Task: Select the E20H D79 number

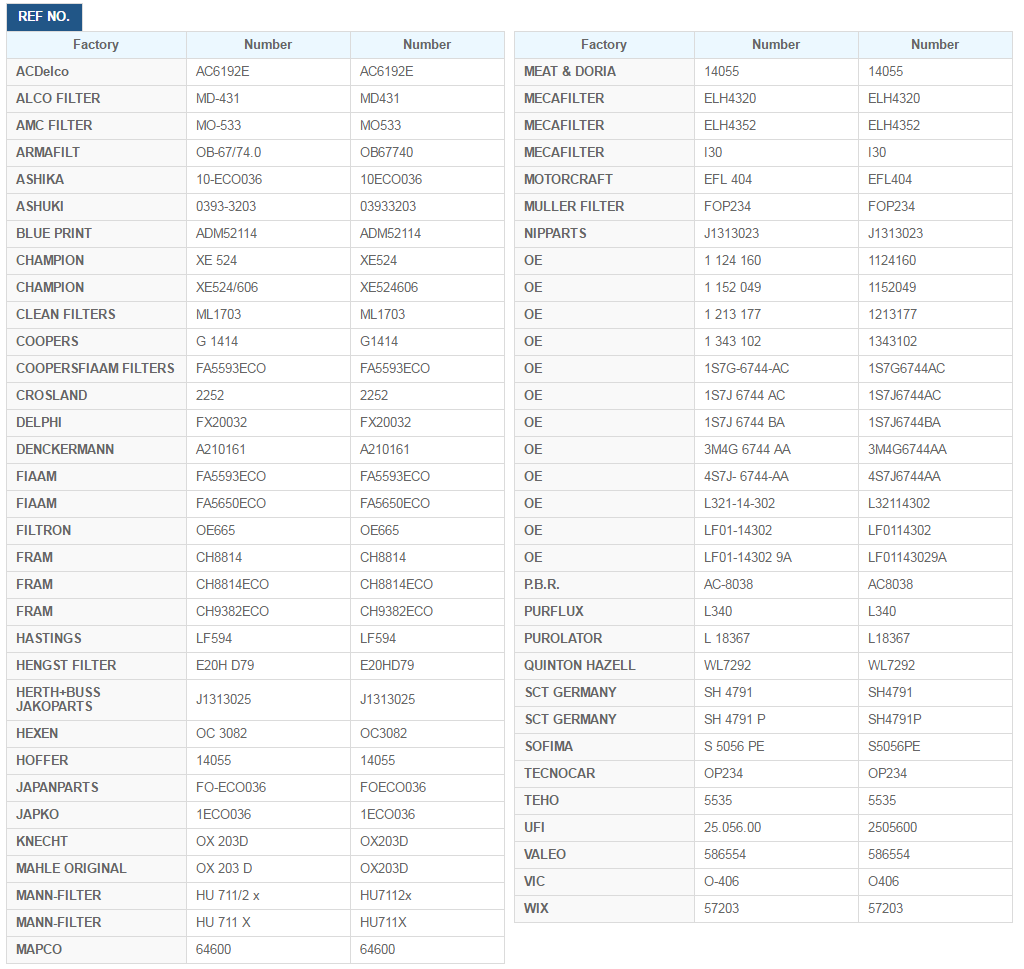Action: [x=225, y=665]
